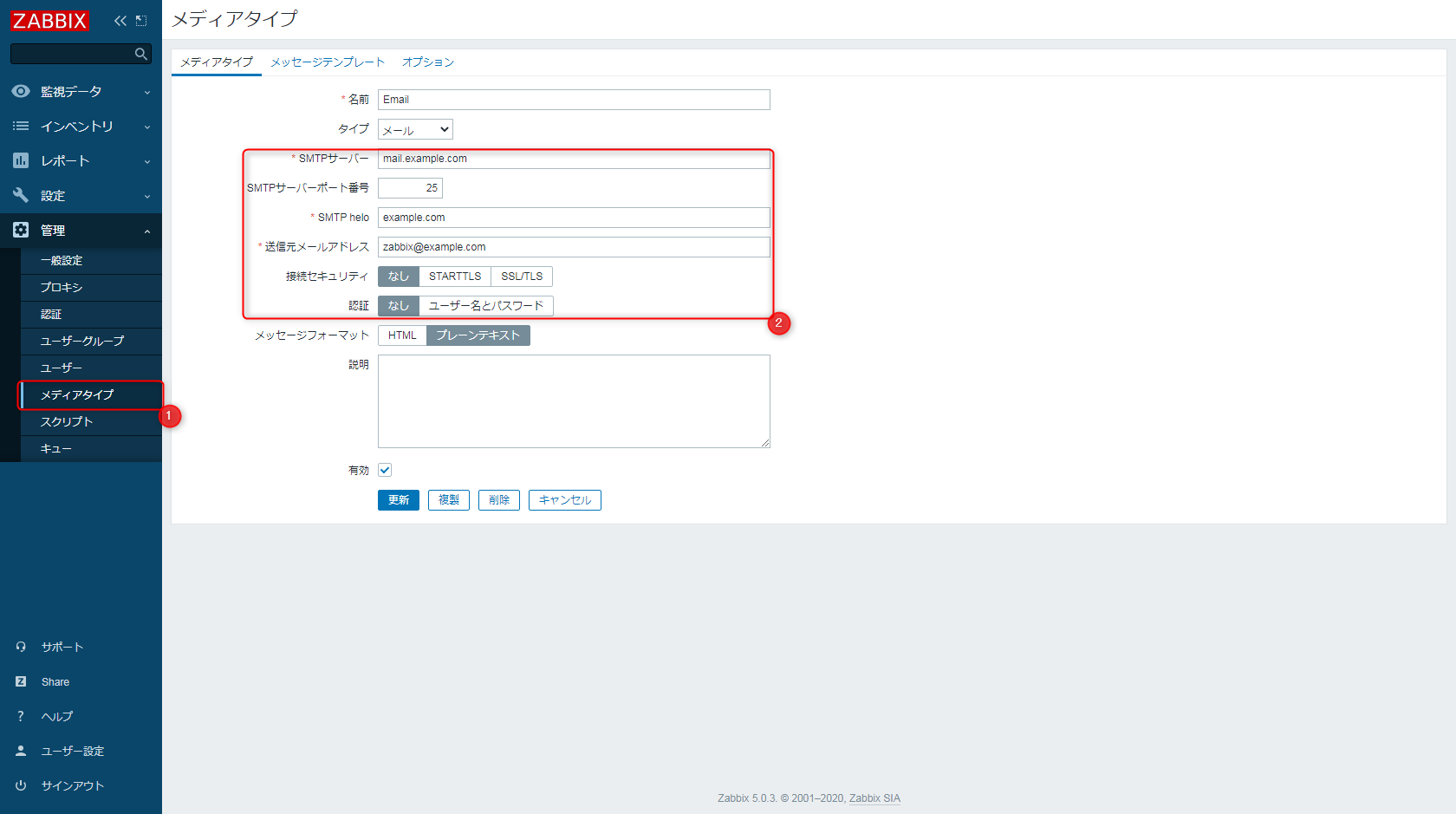This screenshot has width=1456, height=814.
Task: Click the 削除 button
Action: [x=499, y=500]
